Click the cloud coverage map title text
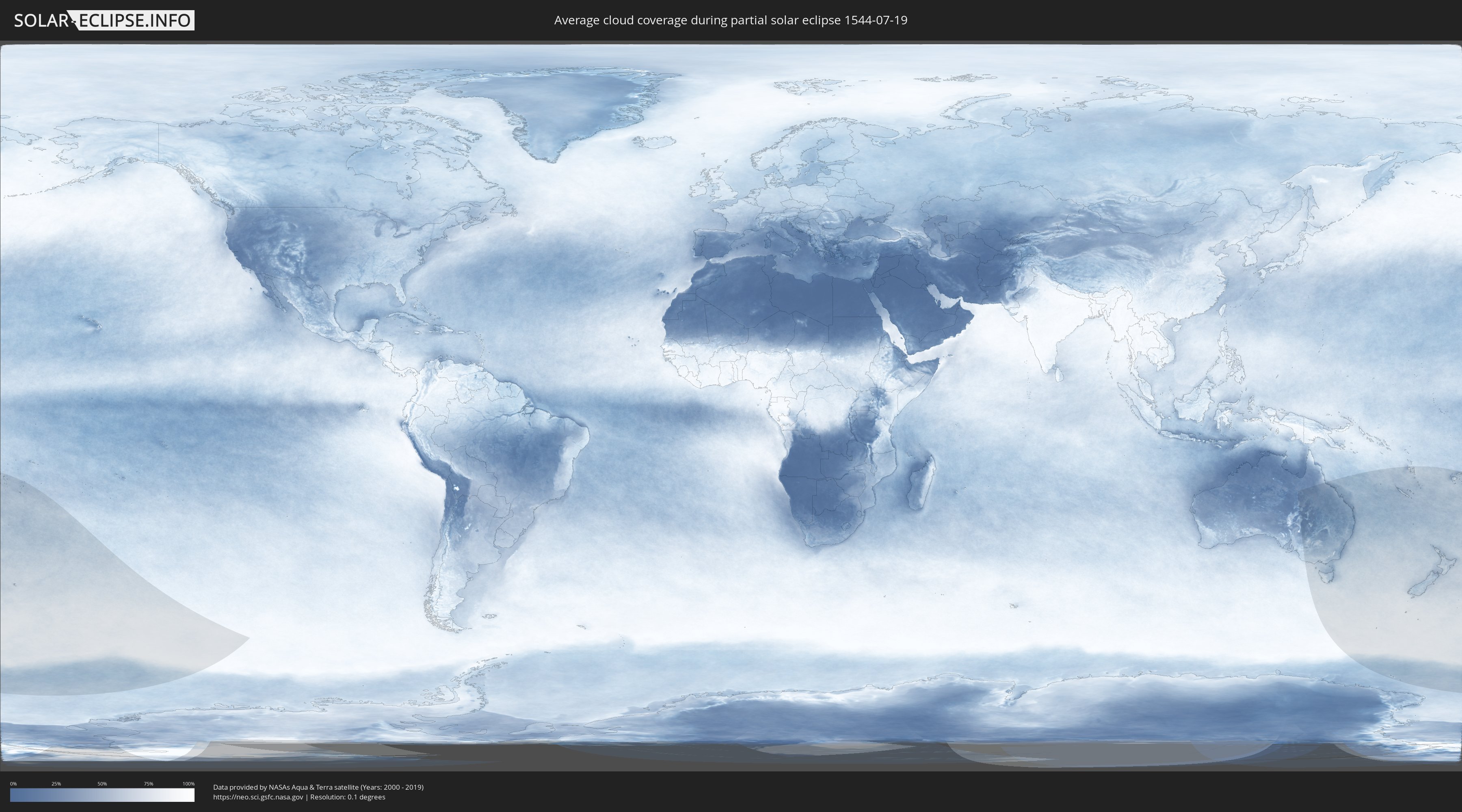The height and width of the screenshot is (812, 1462). pos(731,20)
